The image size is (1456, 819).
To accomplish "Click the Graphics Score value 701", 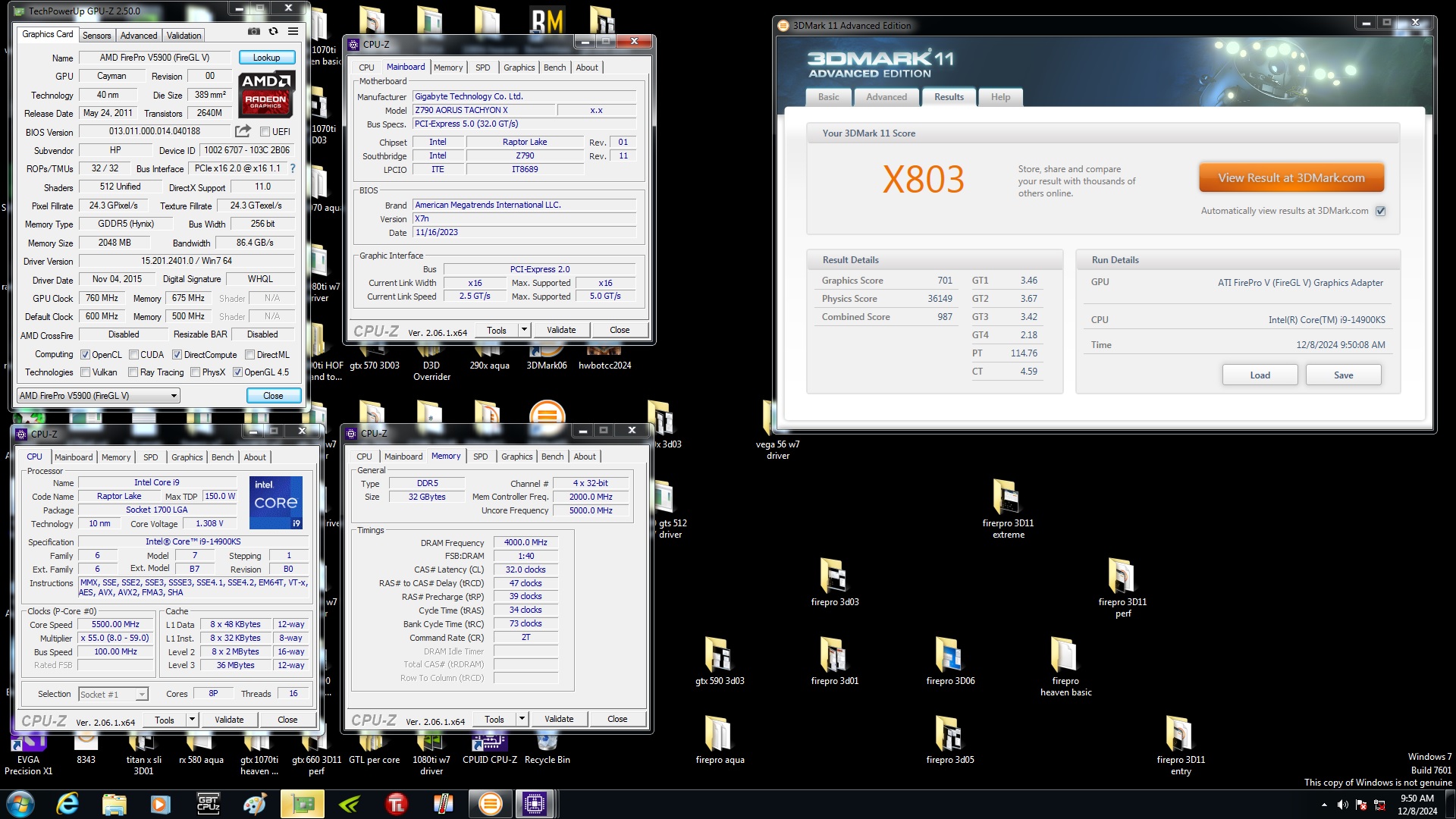I will pyautogui.click(x=944, y=281).
